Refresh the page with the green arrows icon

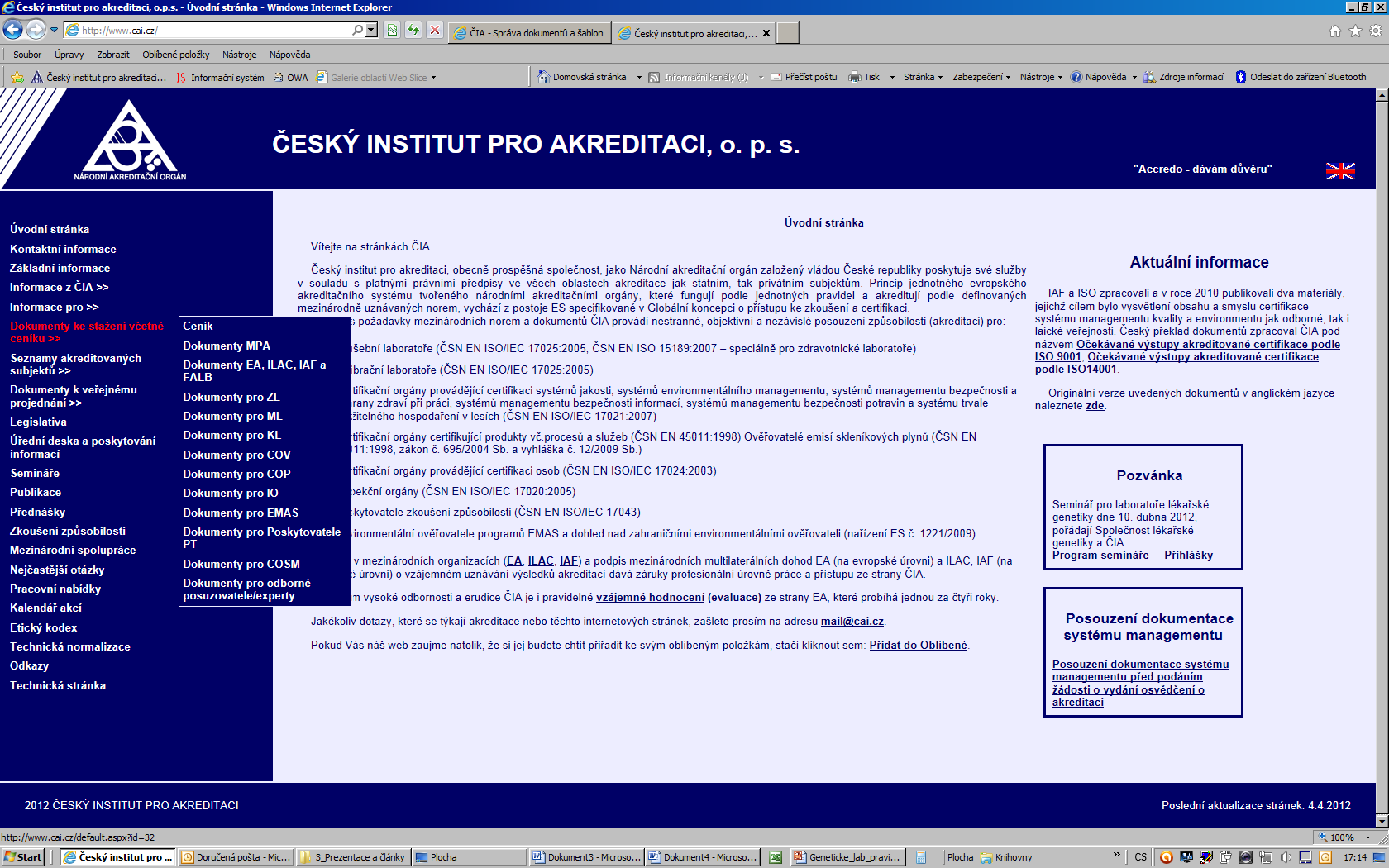pos(413,31)
